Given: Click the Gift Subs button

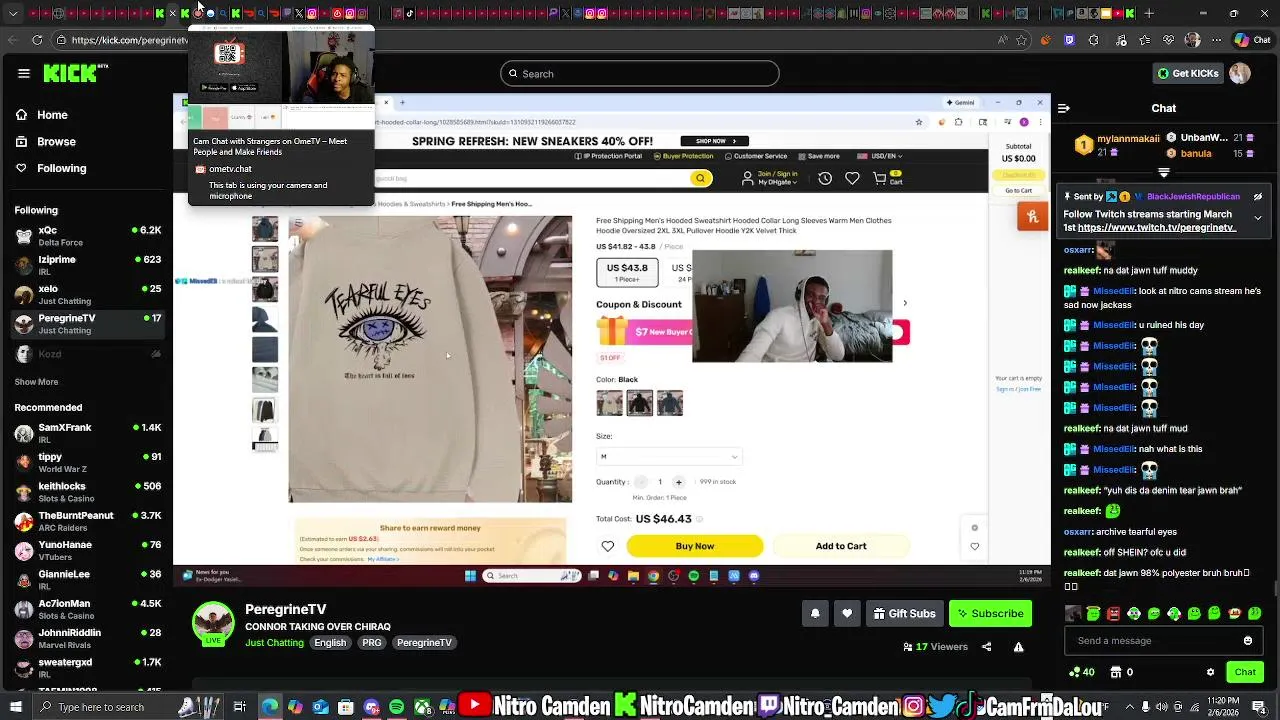Looking at the screenshot, I should tap(904, 613).
